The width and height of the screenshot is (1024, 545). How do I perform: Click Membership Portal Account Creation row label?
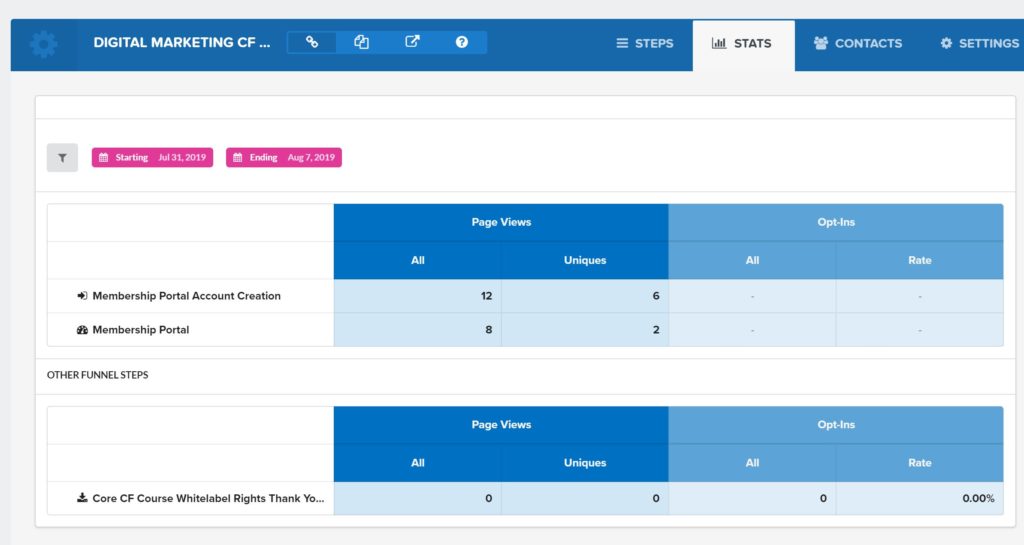[186, 296]
